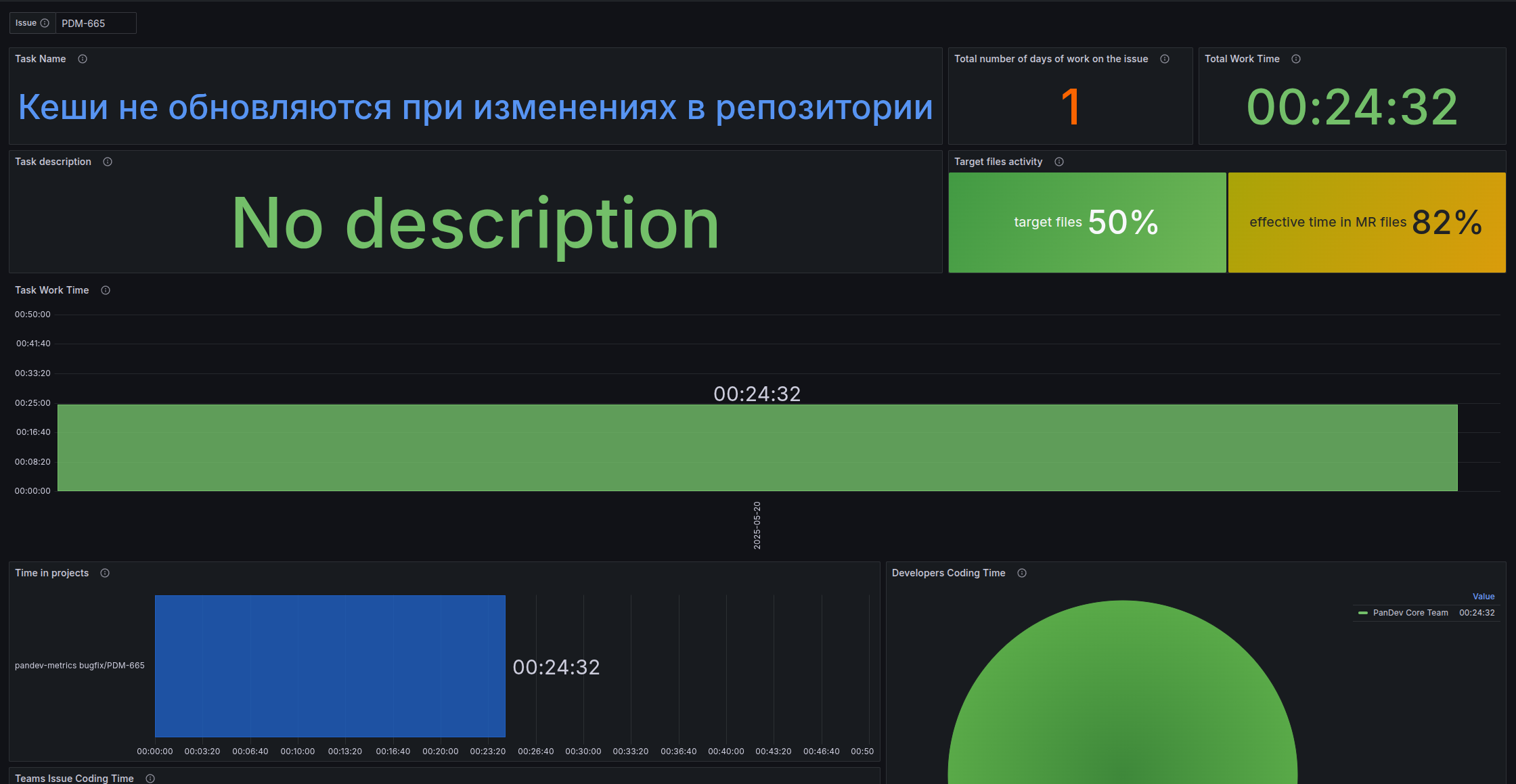Click info icon beside Total Work Time
Screen dimensions: 1516x784
1296,59
